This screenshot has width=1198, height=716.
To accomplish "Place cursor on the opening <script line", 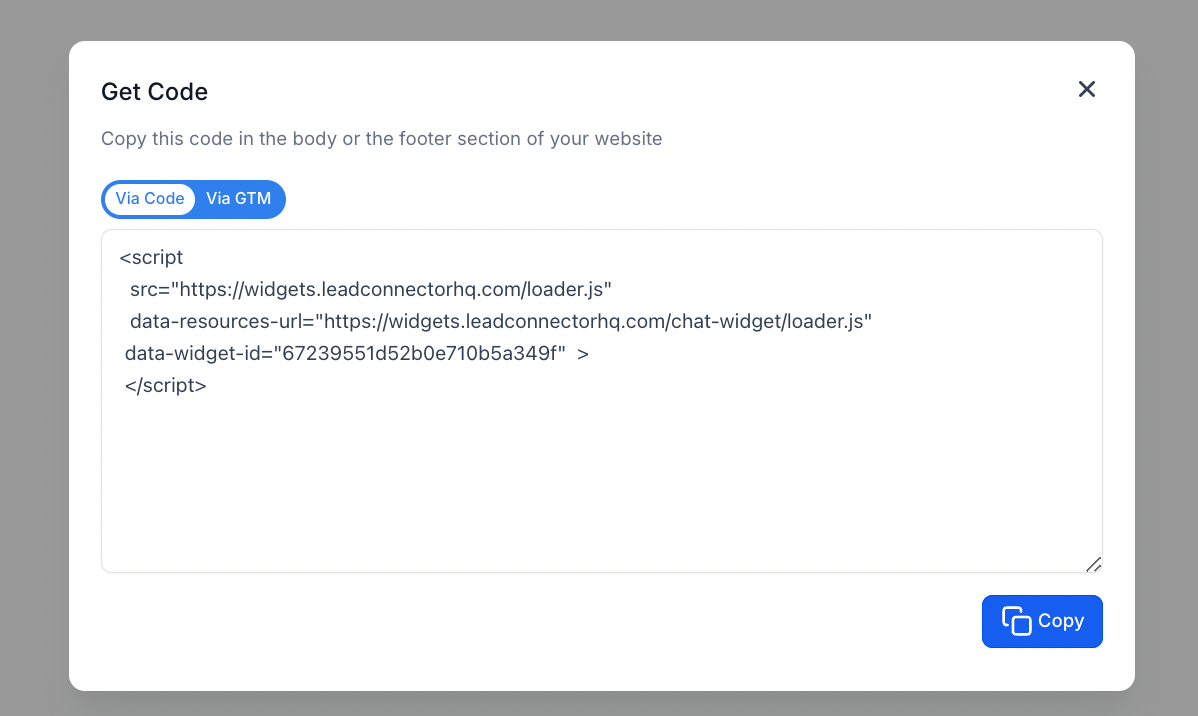I will coord(152,258).
